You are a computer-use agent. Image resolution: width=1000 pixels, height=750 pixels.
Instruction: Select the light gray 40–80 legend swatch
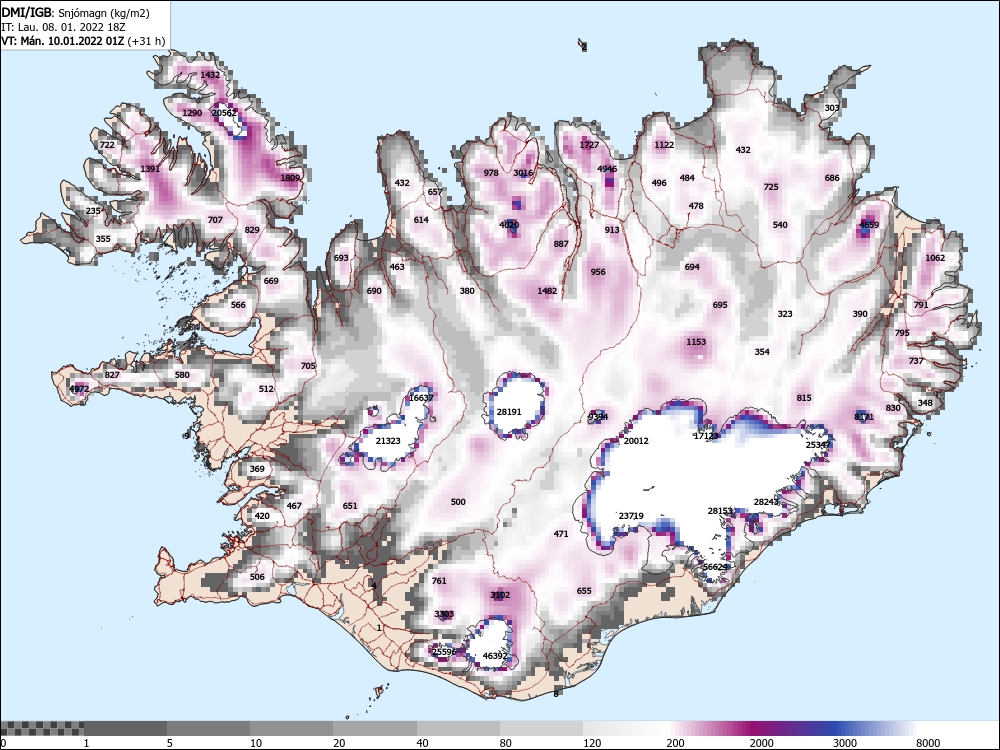click(x=459, y=728)
